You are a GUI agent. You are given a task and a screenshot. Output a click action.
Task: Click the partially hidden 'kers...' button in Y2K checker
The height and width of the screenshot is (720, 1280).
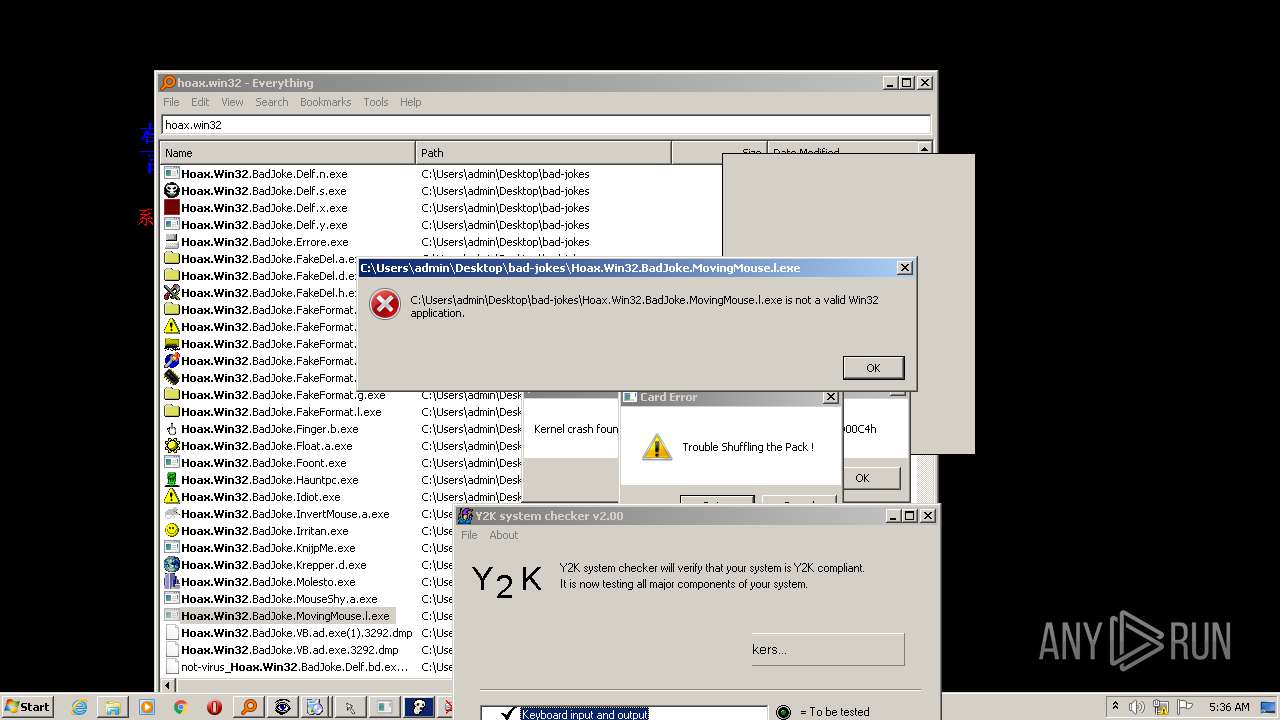coord(828,649)
